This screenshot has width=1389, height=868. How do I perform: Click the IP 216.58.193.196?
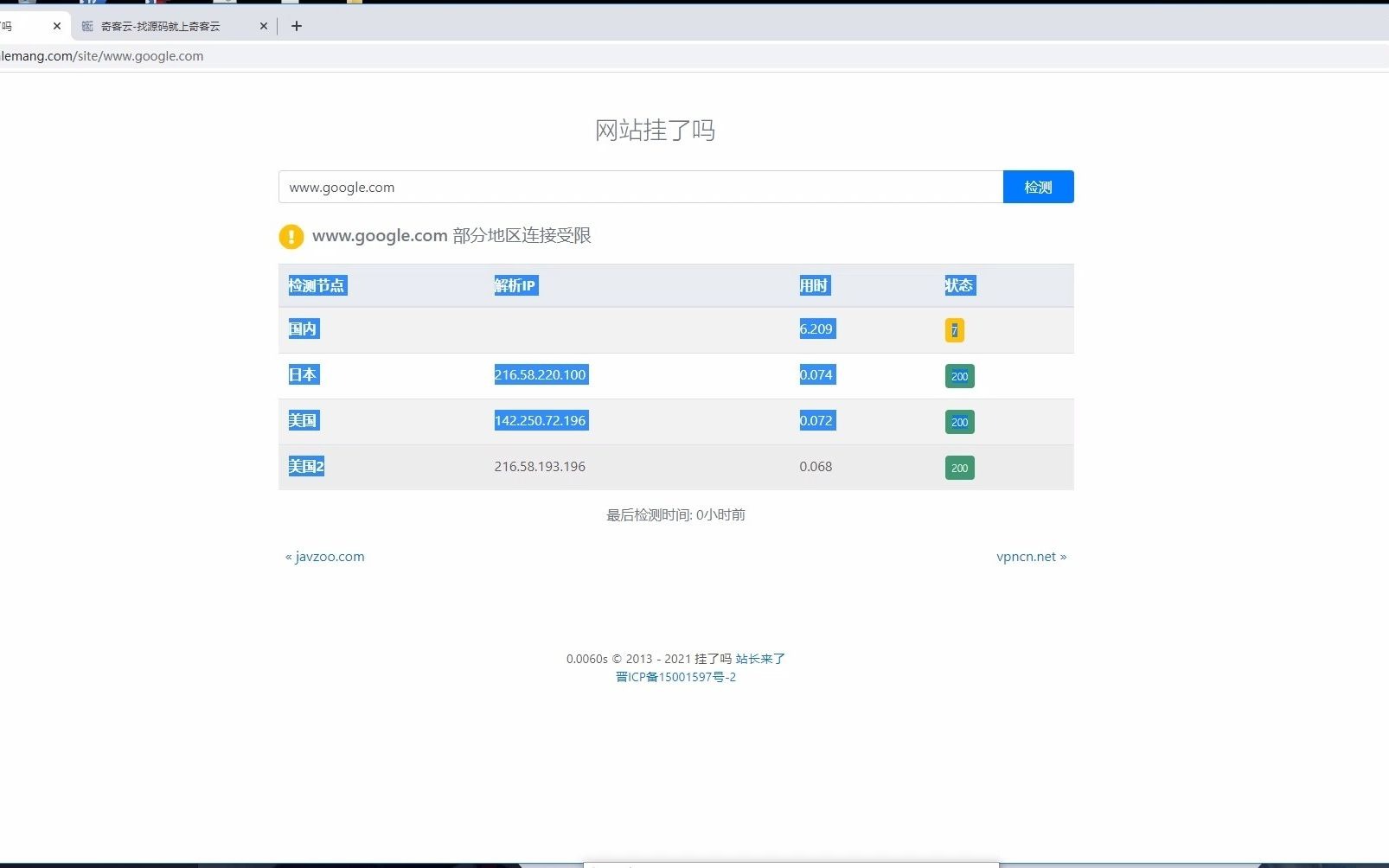[540, 466]
